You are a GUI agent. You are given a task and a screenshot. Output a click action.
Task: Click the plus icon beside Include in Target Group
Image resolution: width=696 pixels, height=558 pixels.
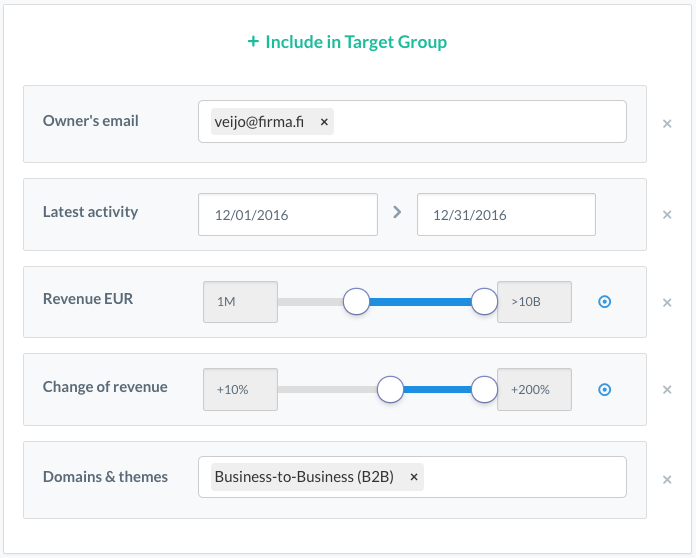click(253, 42)
